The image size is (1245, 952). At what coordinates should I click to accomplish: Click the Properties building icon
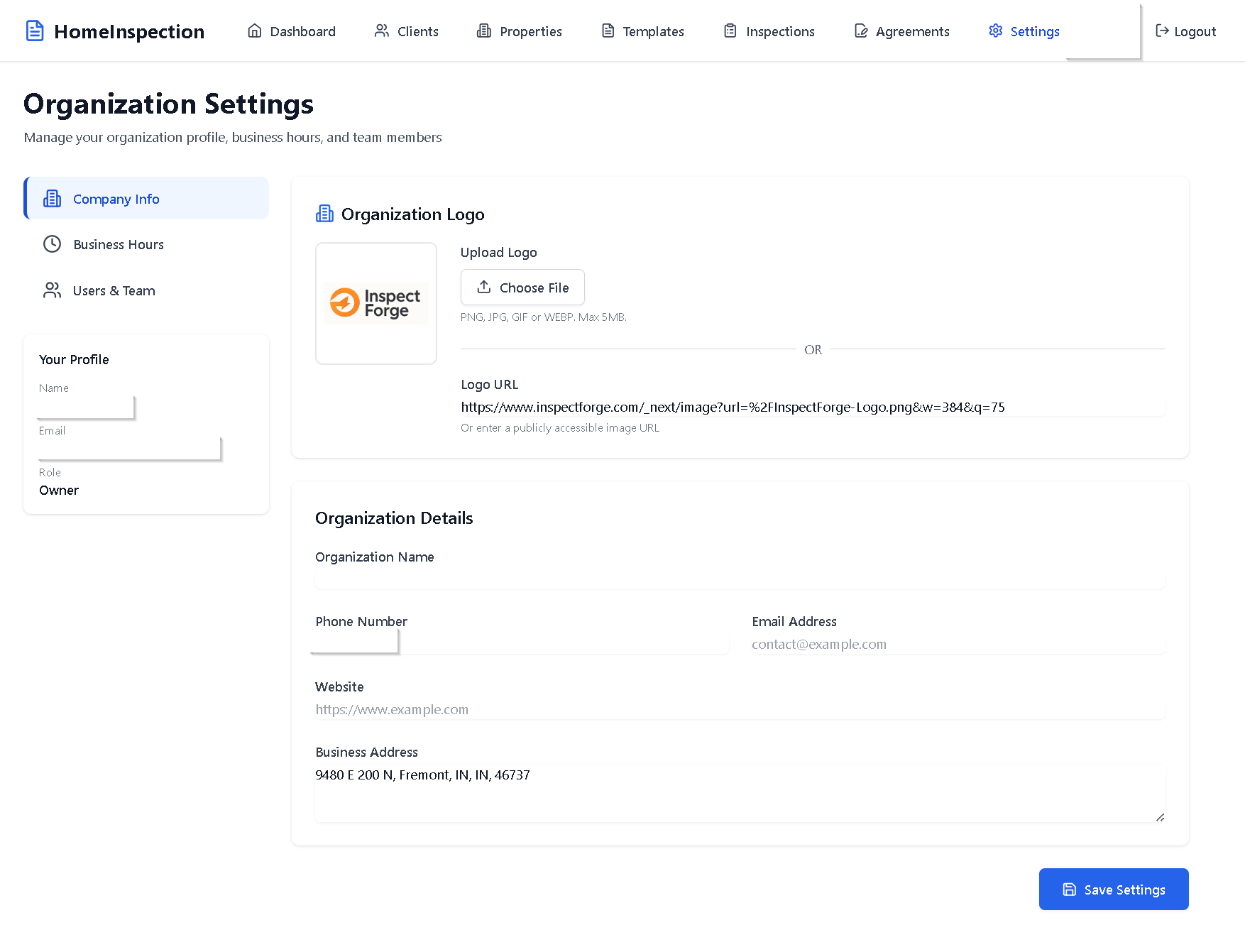tap(484, 31)
